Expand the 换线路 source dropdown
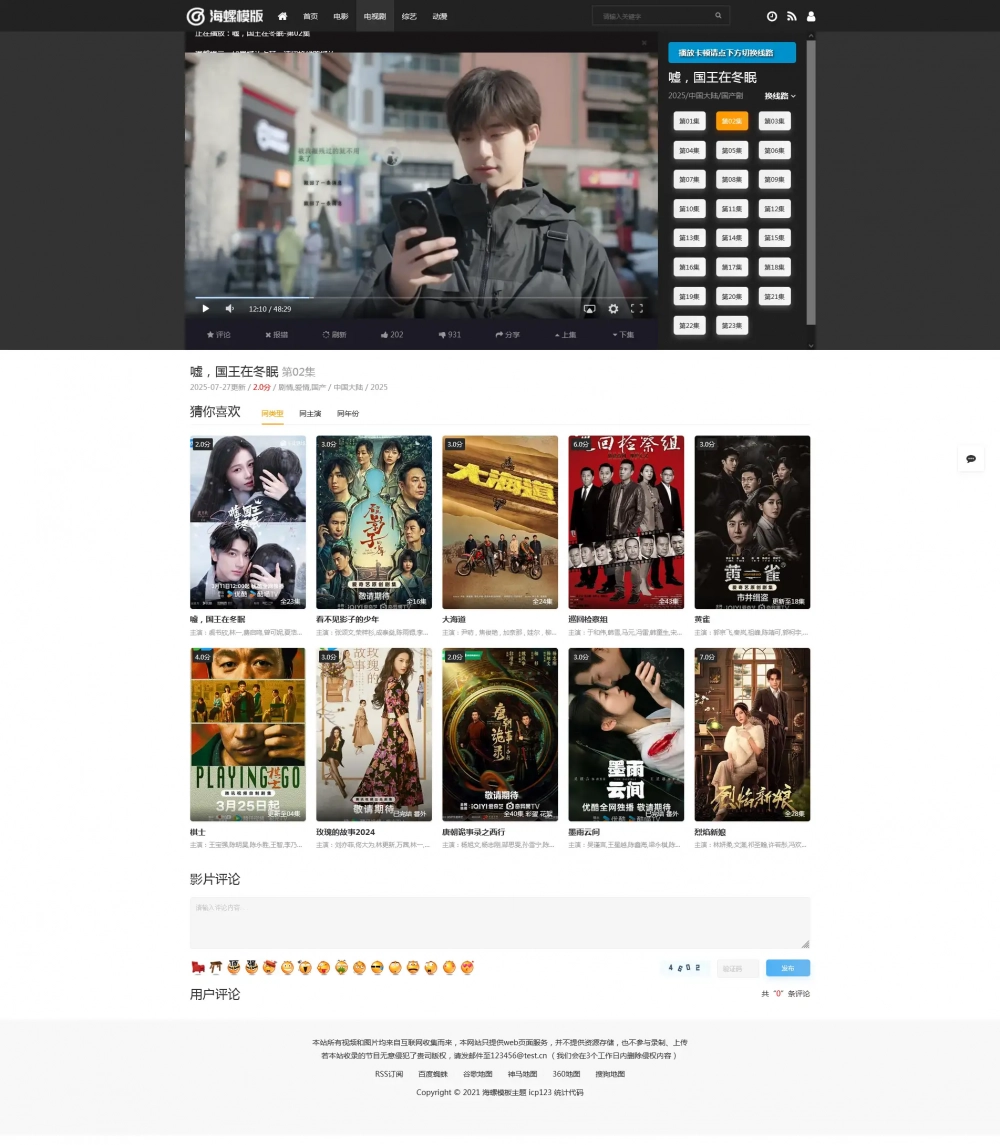The height and width of the screenshot is (1145, 1000). click(x=780, y=96)
